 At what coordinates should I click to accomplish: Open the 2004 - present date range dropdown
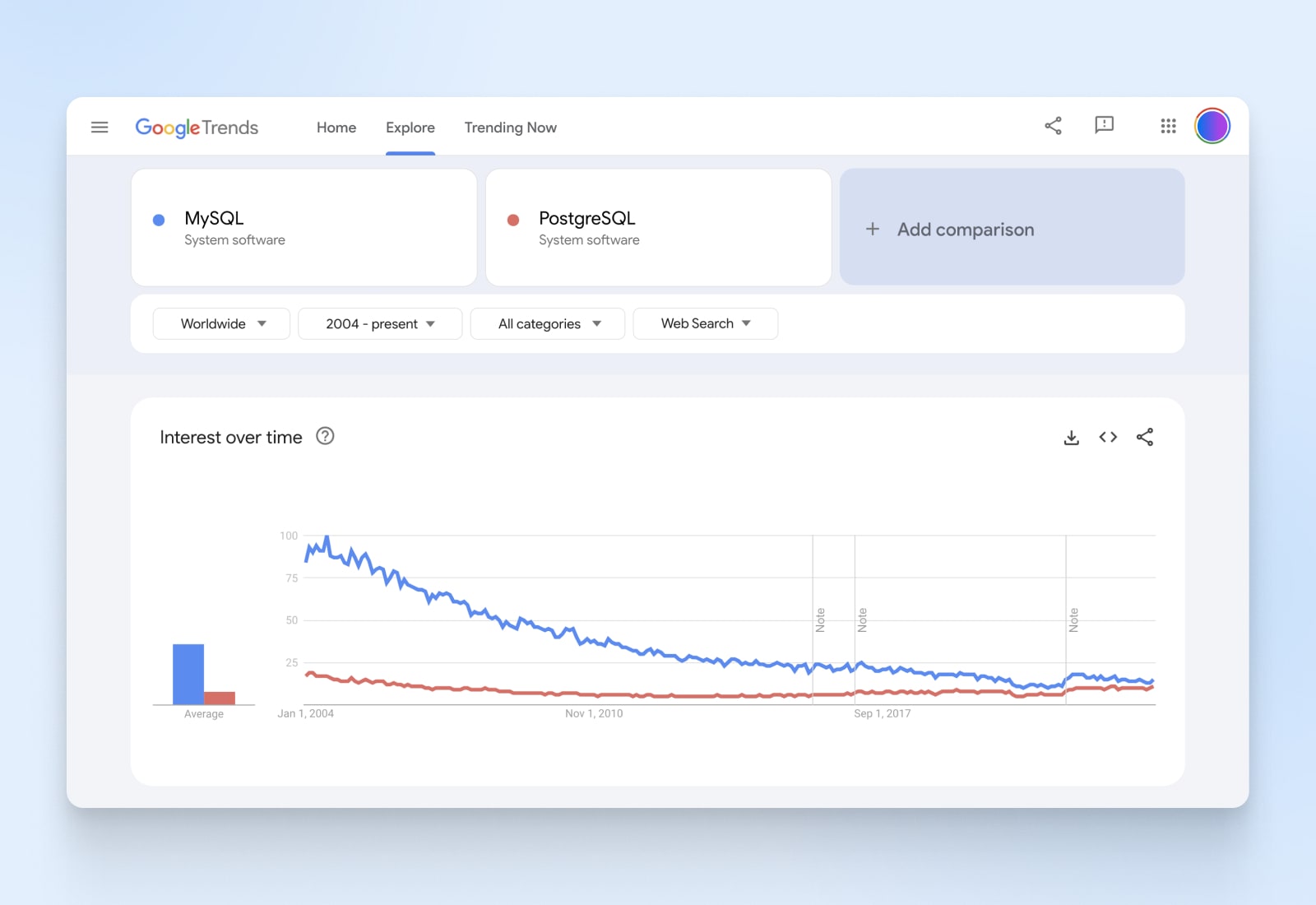380,324
